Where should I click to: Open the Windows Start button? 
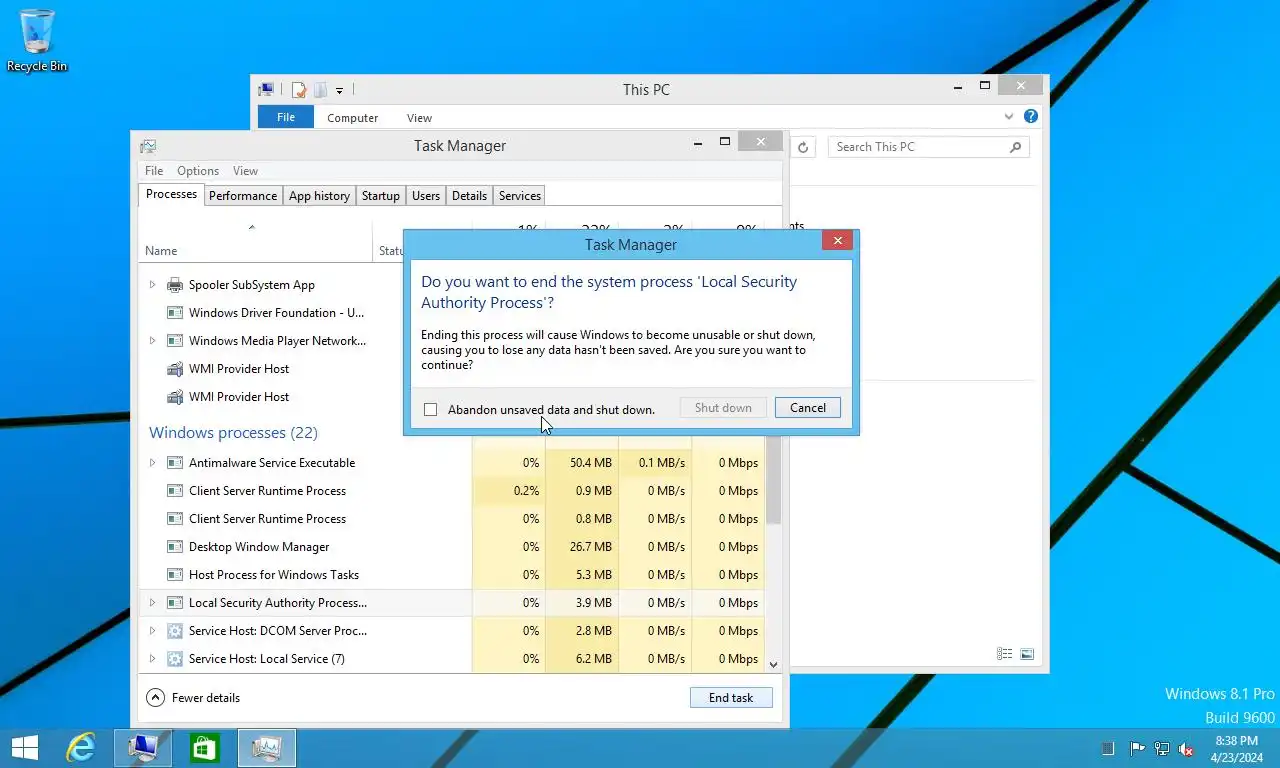tap(24, 748)
